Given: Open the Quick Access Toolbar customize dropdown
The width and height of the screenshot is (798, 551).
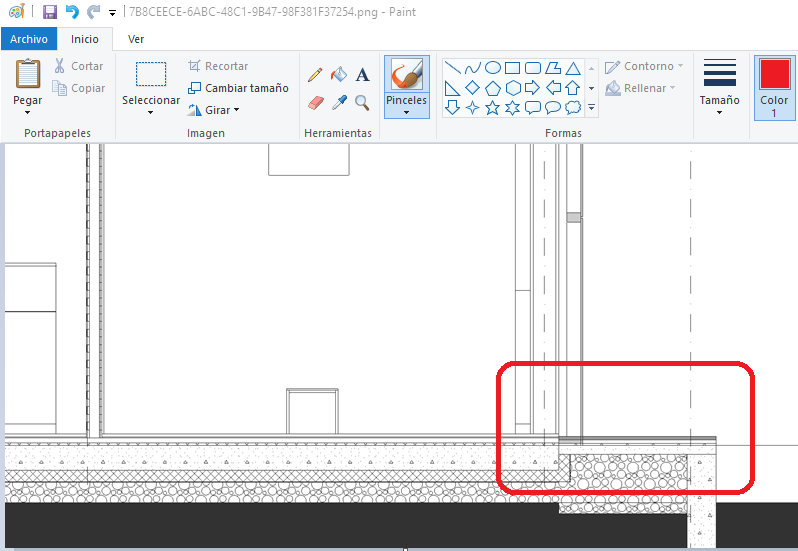Looking at the screenshot, I should click(112, 13).
